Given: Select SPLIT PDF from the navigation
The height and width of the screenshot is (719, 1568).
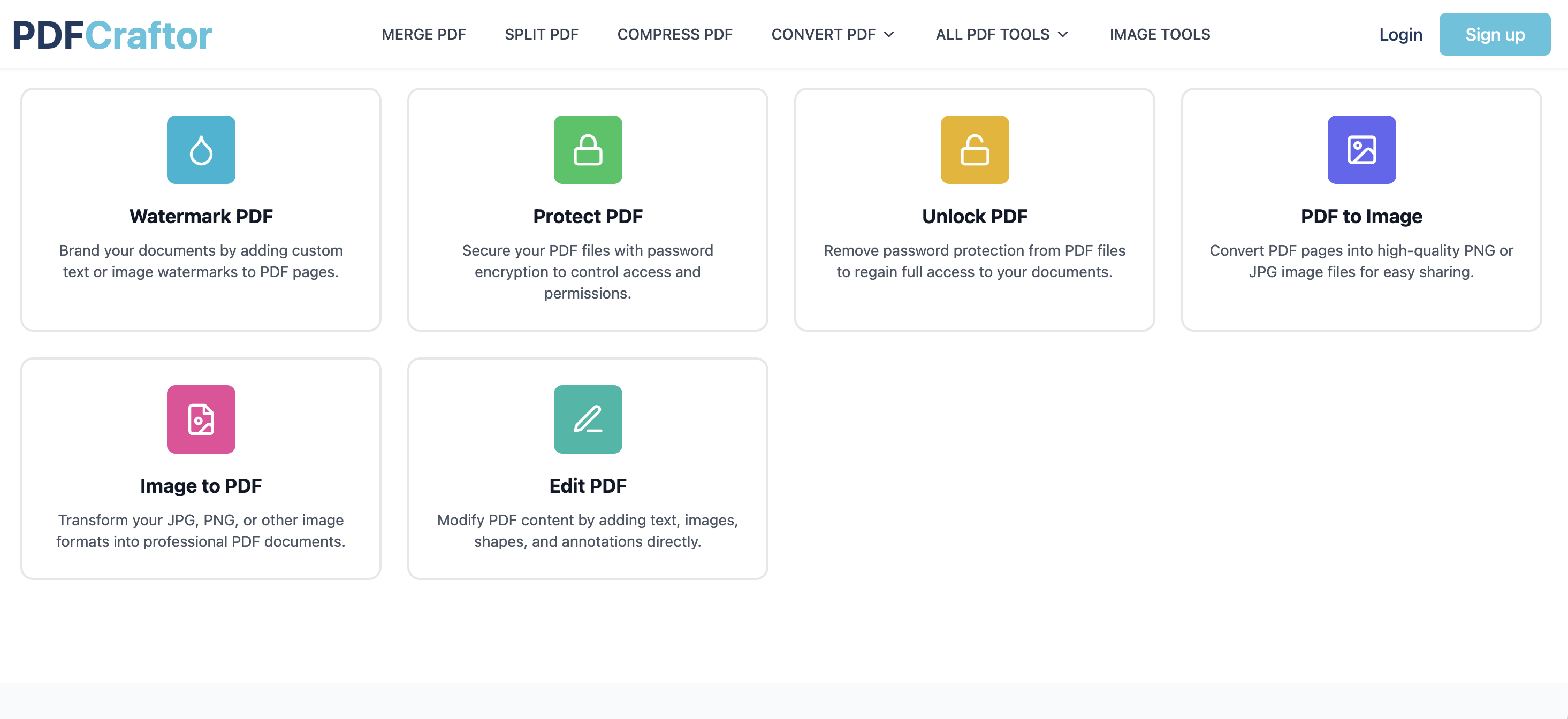Looking at the screenshot, I should (541, 35).
